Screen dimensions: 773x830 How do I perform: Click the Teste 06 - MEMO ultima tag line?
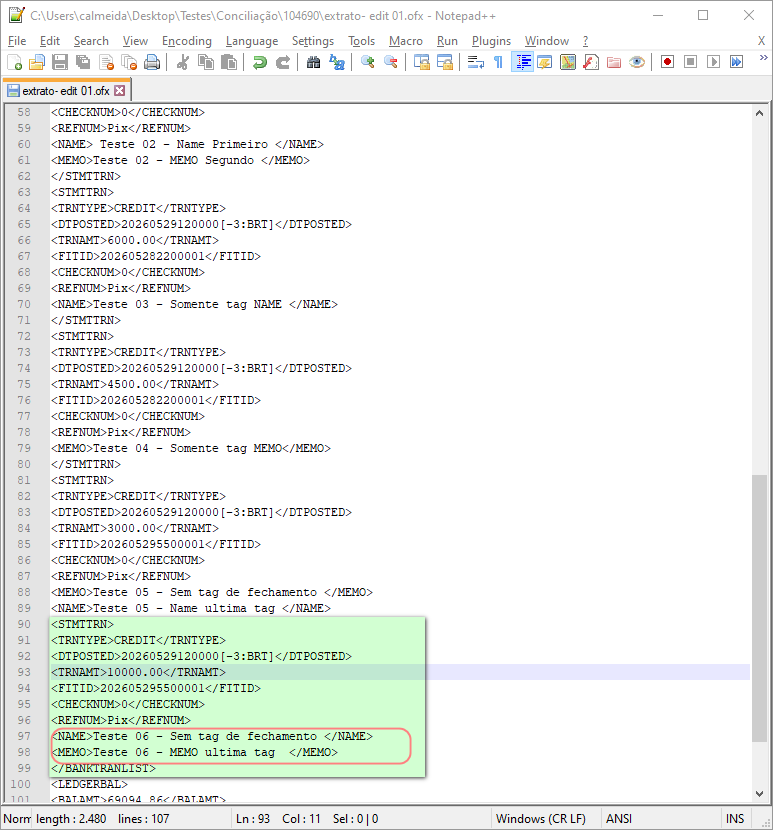point(194,752)
